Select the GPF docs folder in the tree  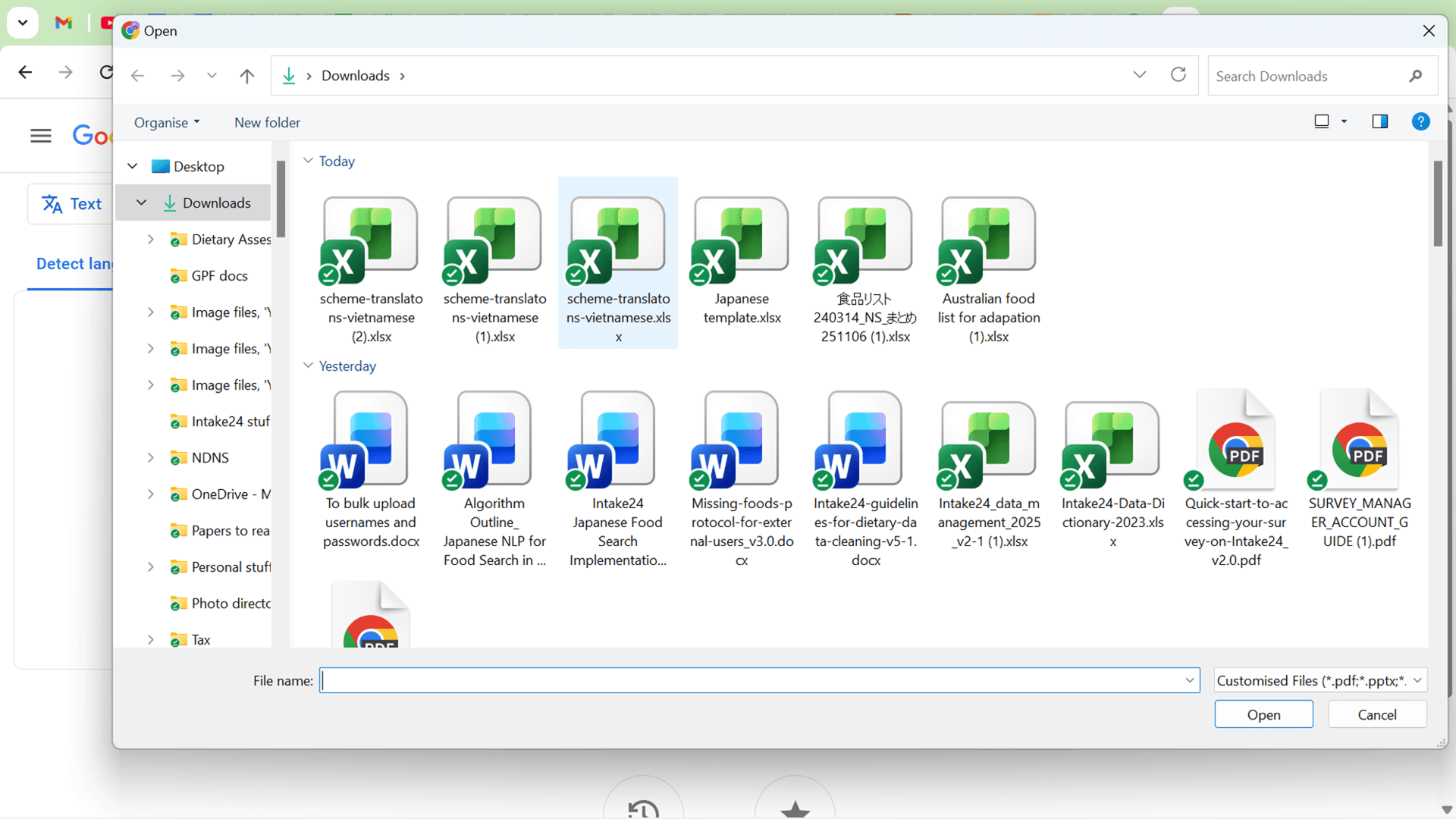tap(219, 275)
